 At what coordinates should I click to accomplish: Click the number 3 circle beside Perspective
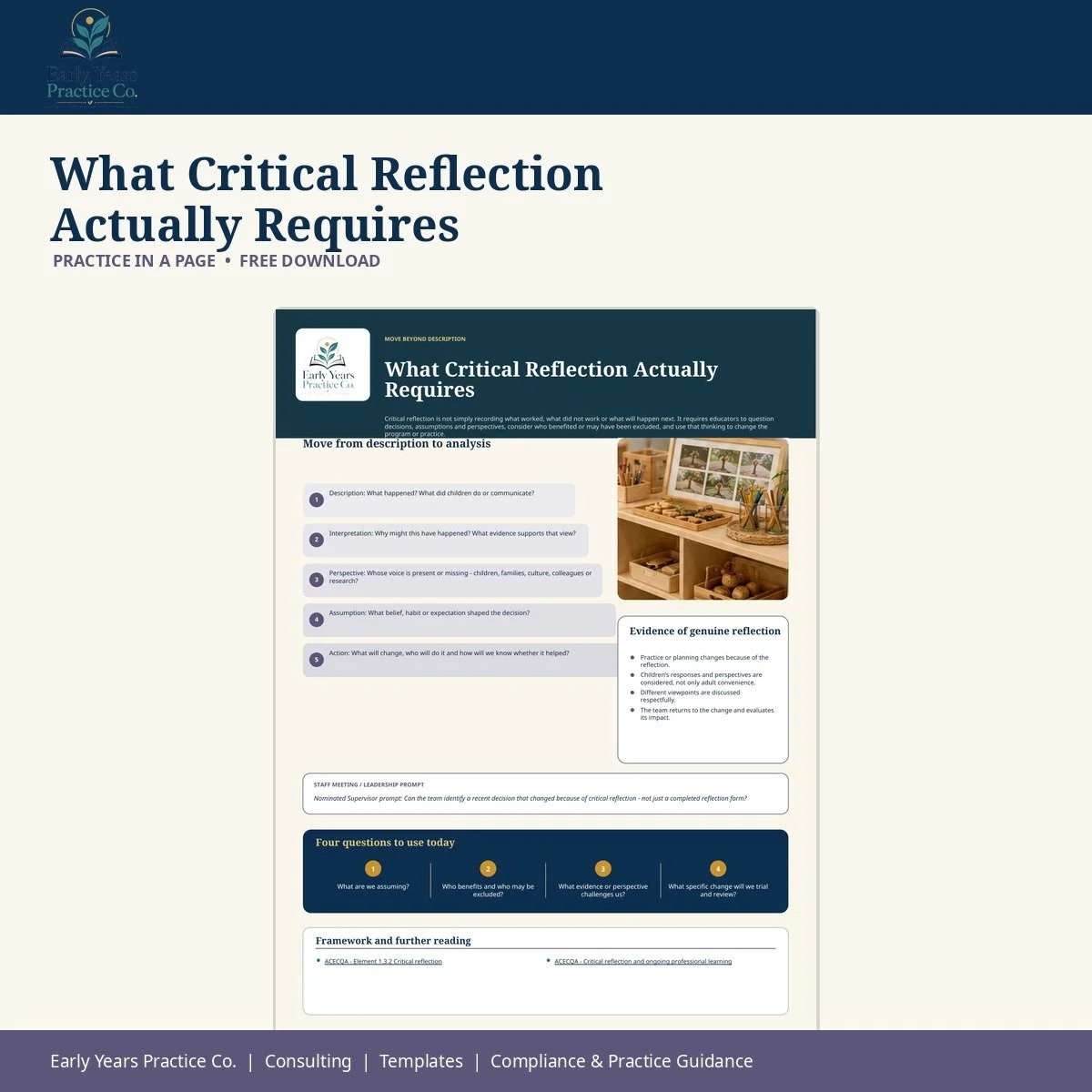[317, 580]
